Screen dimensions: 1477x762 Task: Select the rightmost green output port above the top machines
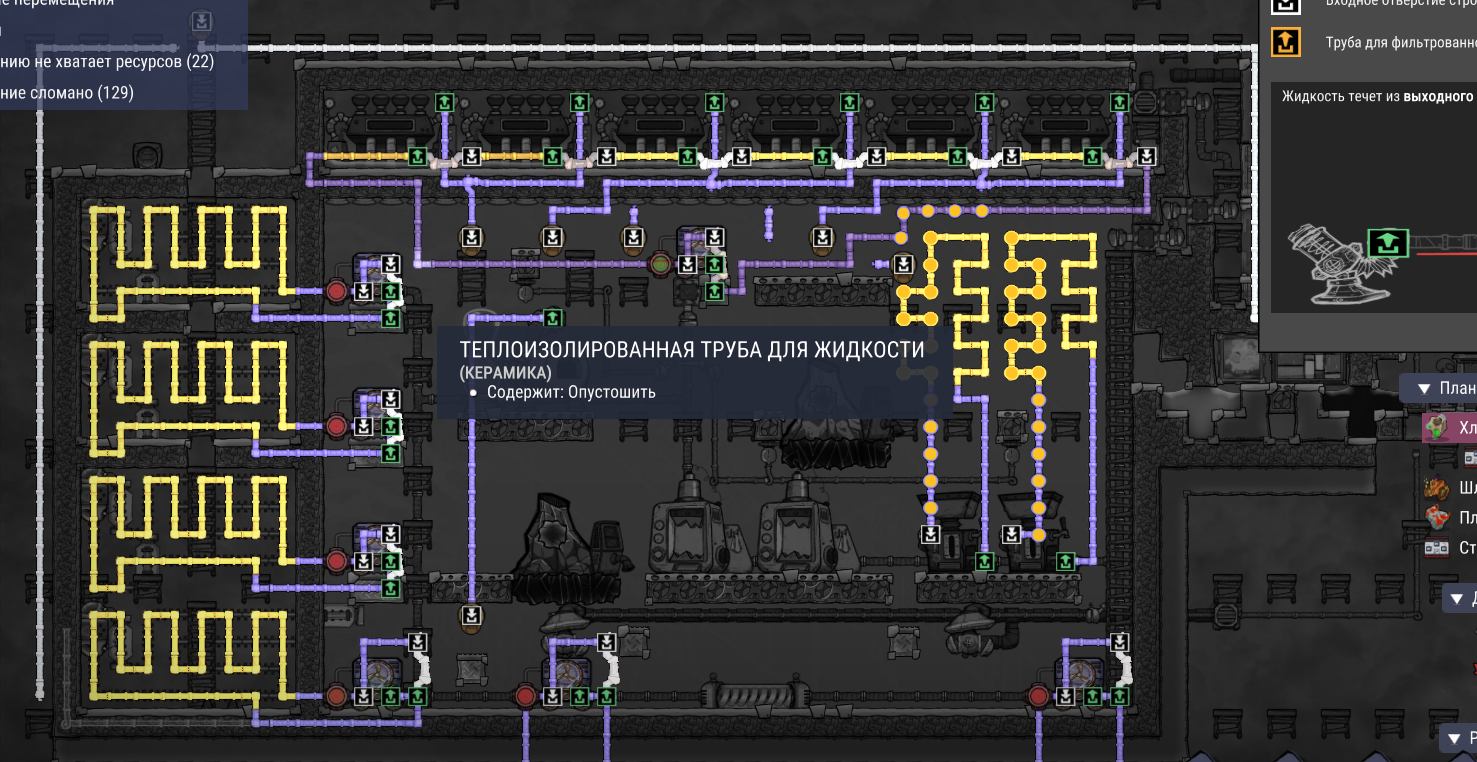point(1119,102)
